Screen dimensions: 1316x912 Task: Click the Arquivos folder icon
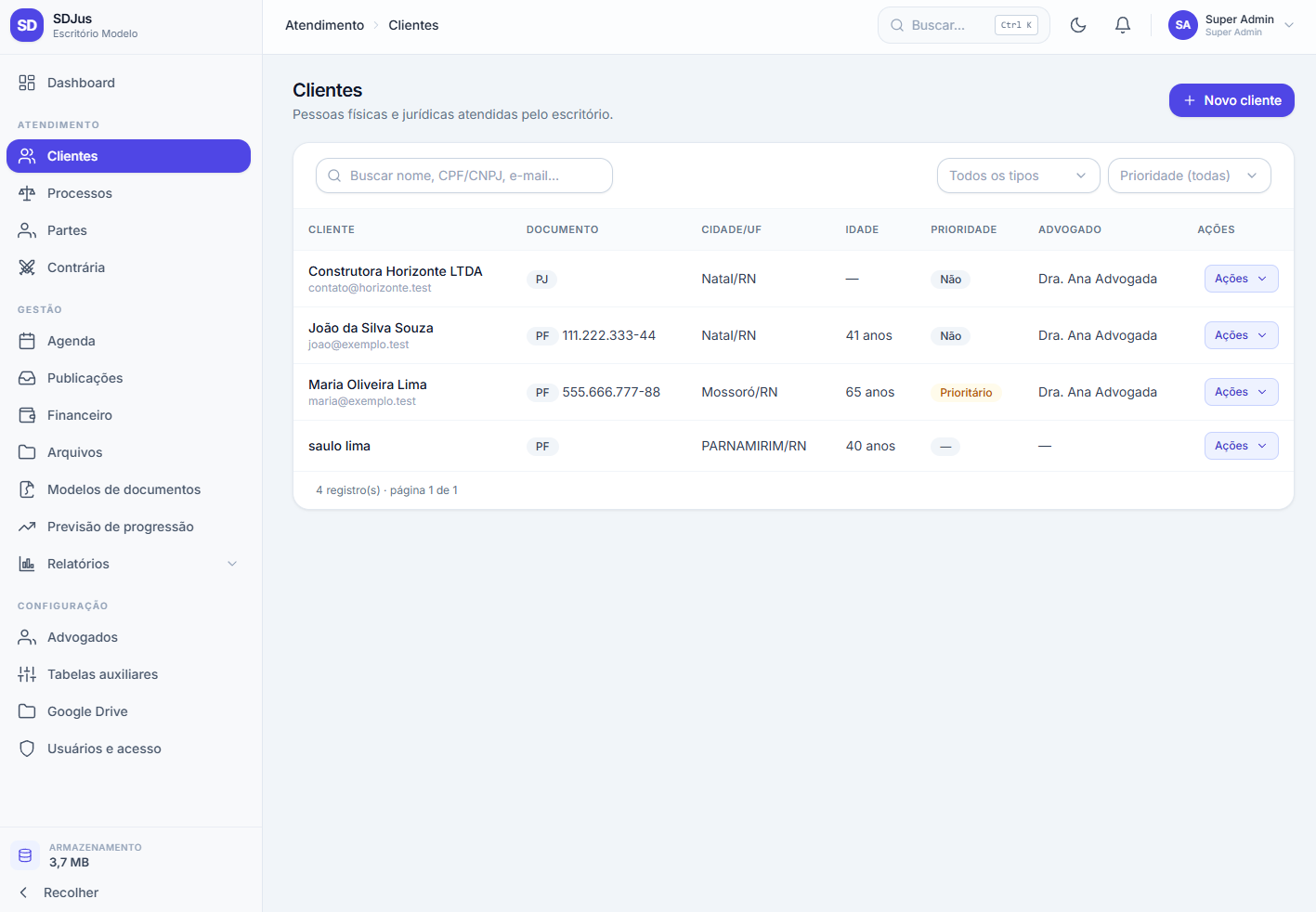[27, 452]
